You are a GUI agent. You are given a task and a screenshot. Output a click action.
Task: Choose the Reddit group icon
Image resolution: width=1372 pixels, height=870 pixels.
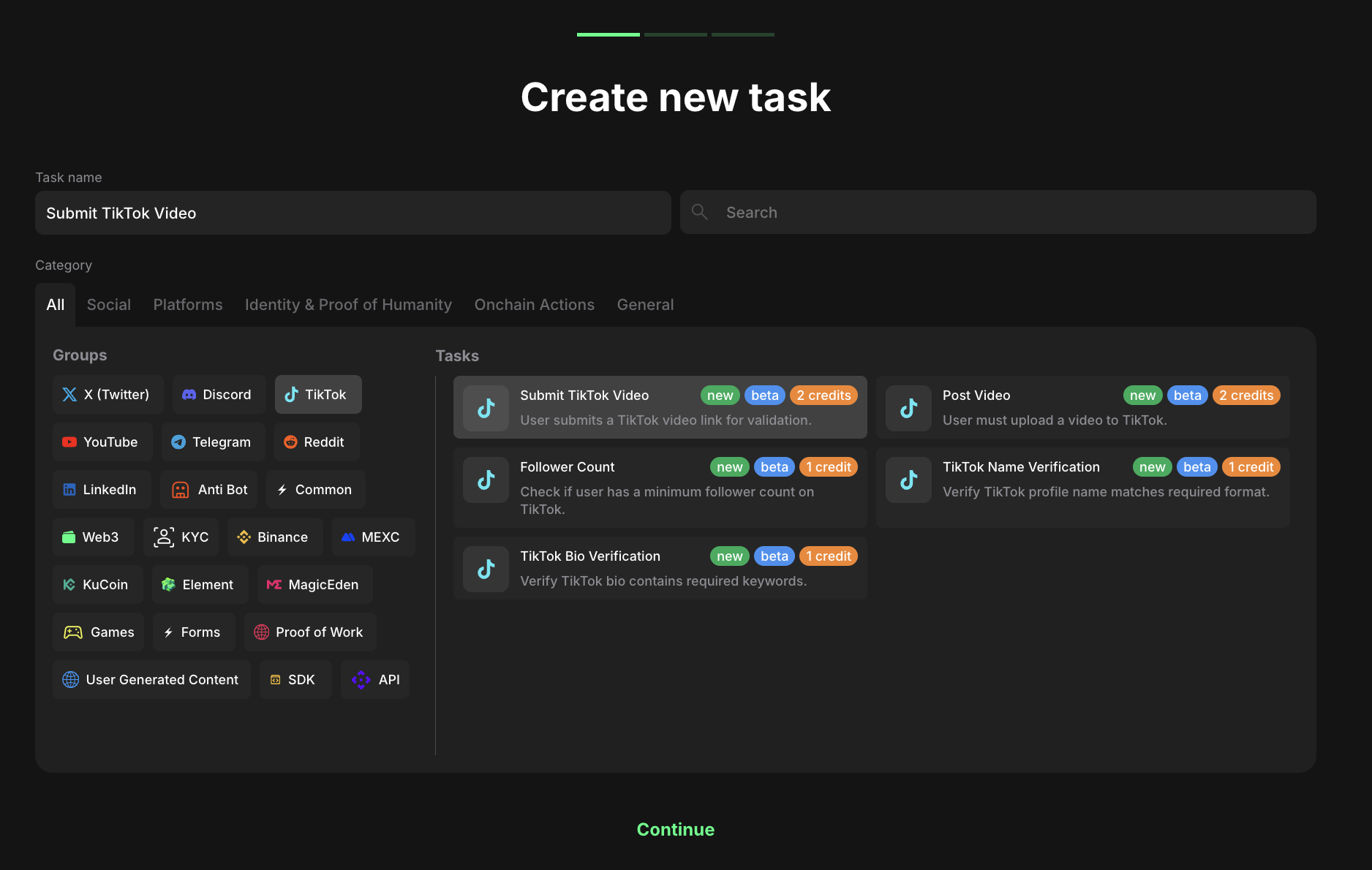pyautogui.click(x=290, y=442)
